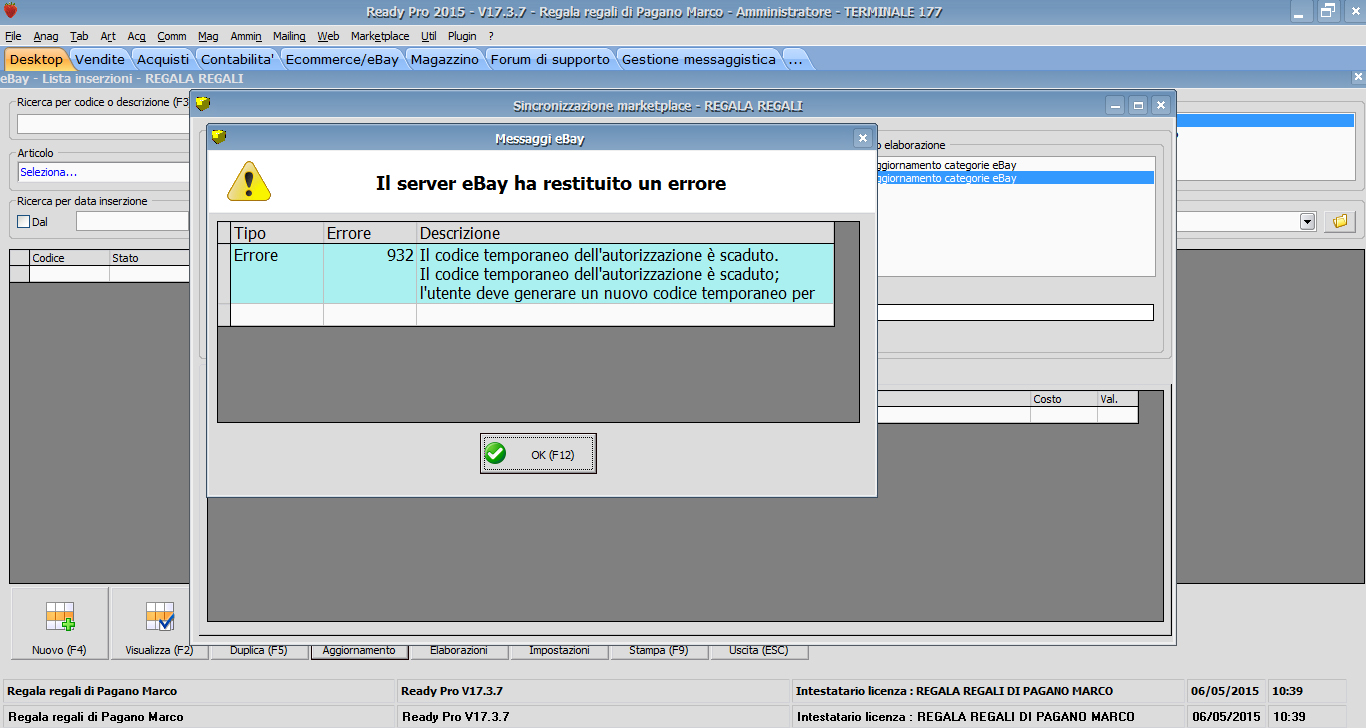This screenshot has width=1366, height=728.
Task: Enable the Dal date checkbox
Action: point(24,221)
